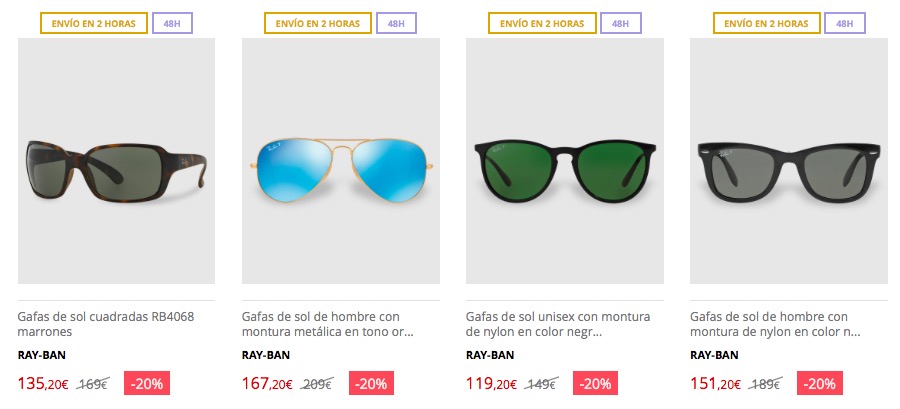Click the 151,20€ price of the fourth product
Viewport: 900px width, 409px height.
pyautogui.click(x=715, y=383)
